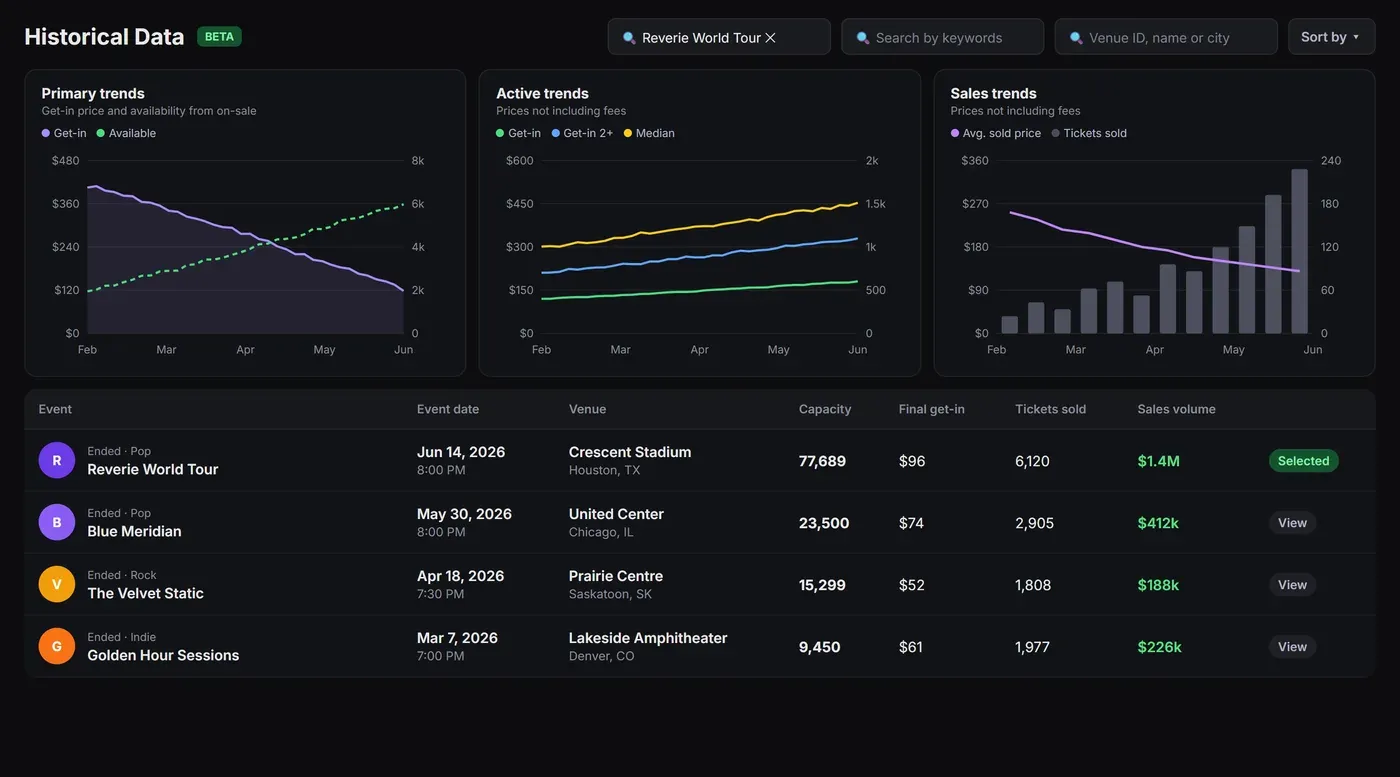
Task: Click the search icon in venue field
Action: pyautogui.click(x=1076, y=38)
